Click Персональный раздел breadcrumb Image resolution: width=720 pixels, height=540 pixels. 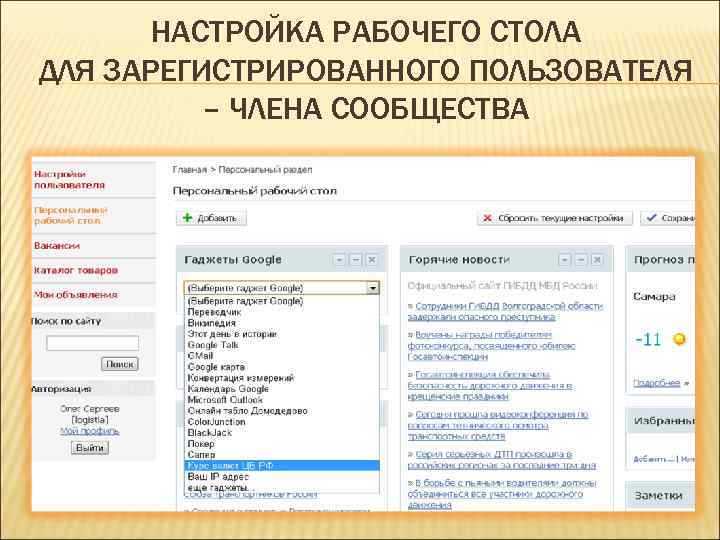tap(265, 170)
